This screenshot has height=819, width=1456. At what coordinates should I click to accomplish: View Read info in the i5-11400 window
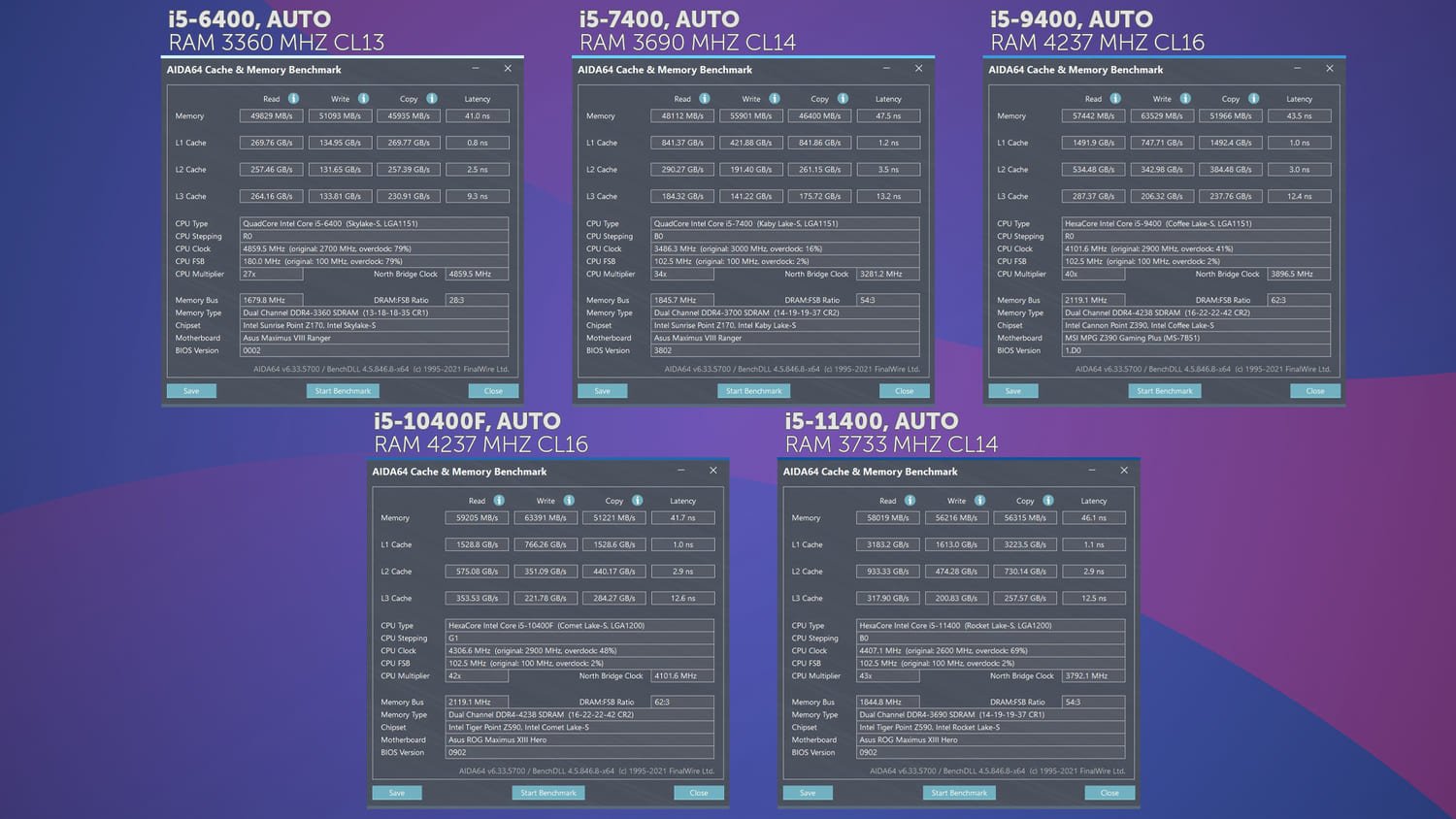[910, 500]
